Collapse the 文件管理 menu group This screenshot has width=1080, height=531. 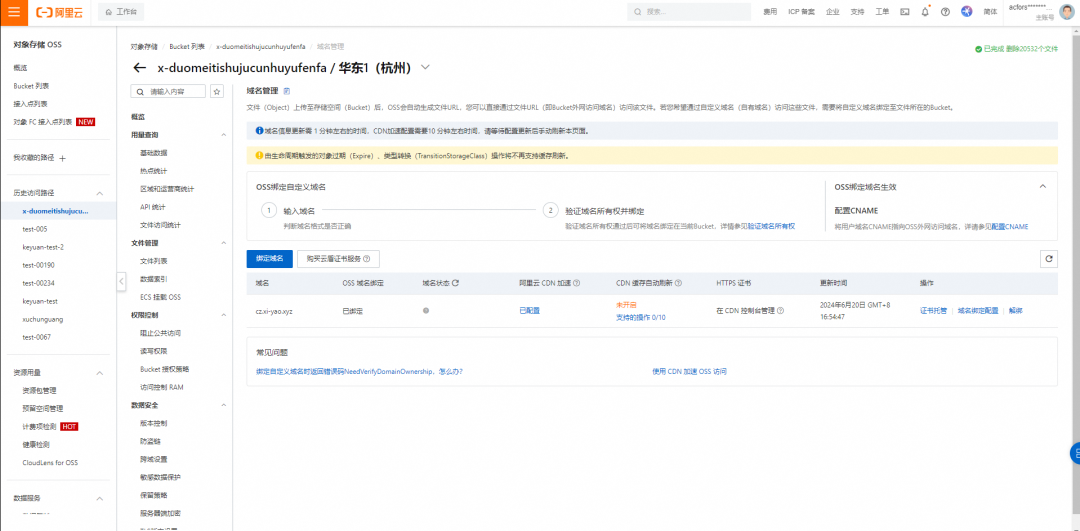pyautogui.click(x=223, y=243)
